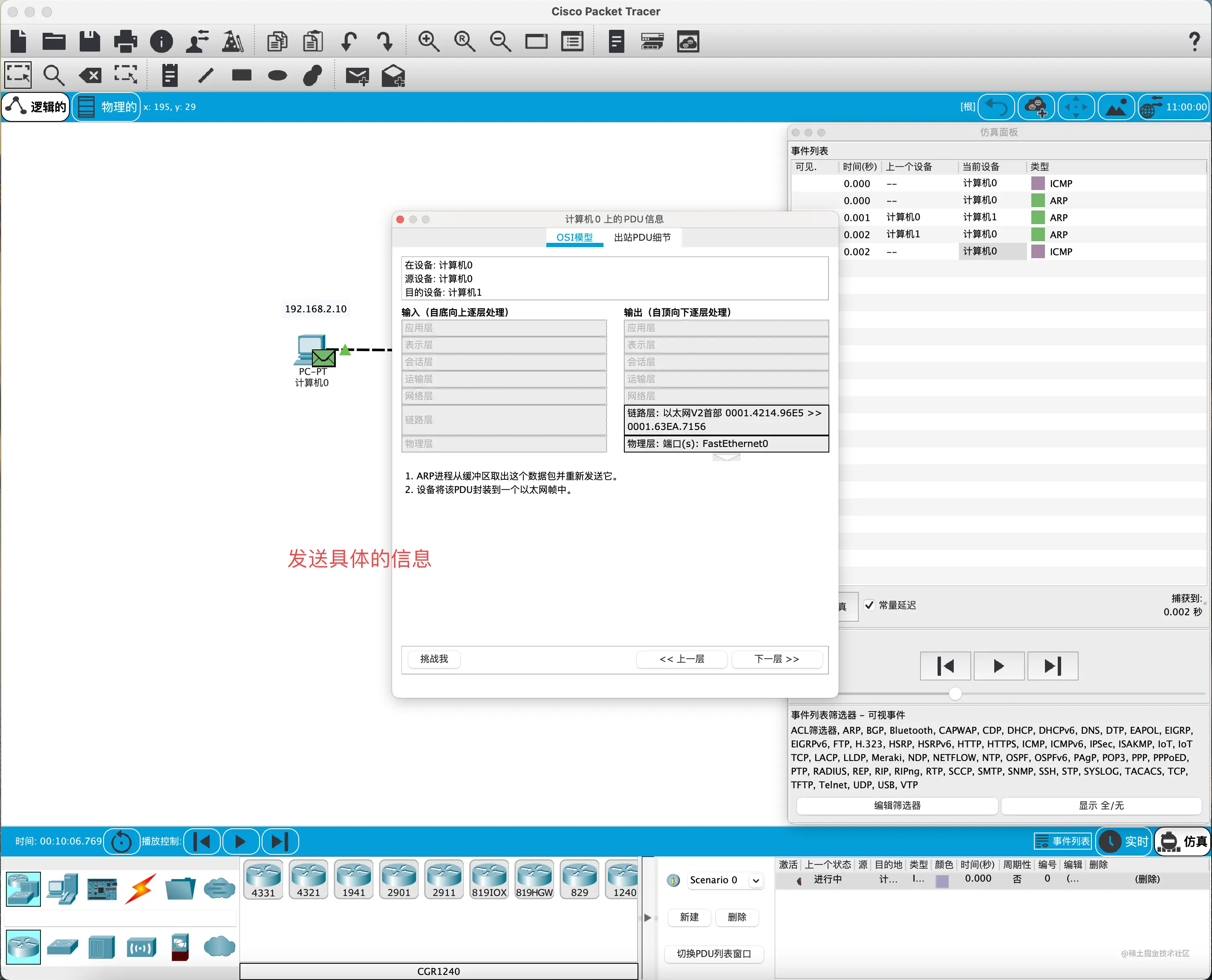
Task: Expand the PDU layer details chevron
Action: coord(726,457)
